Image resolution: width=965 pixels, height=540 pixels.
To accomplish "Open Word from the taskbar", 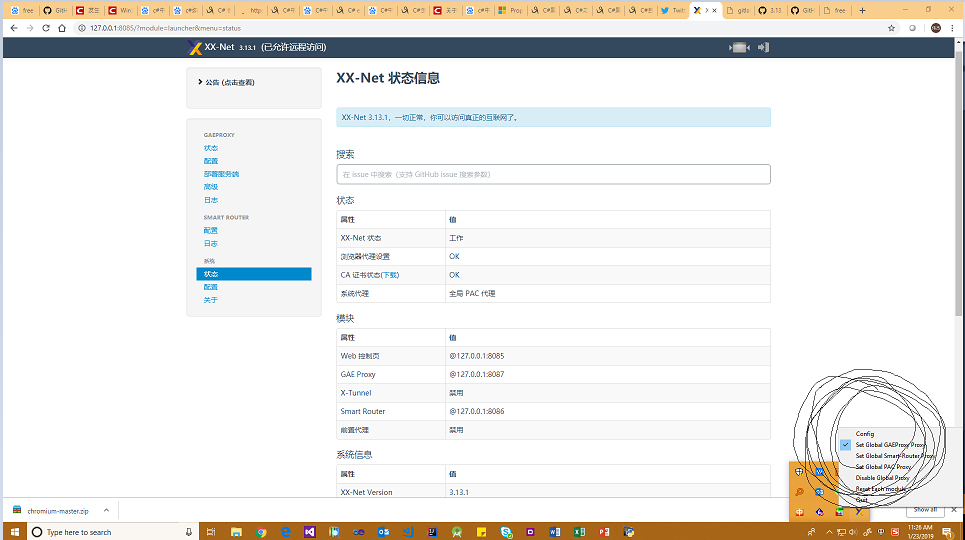I will pos(555,531).
